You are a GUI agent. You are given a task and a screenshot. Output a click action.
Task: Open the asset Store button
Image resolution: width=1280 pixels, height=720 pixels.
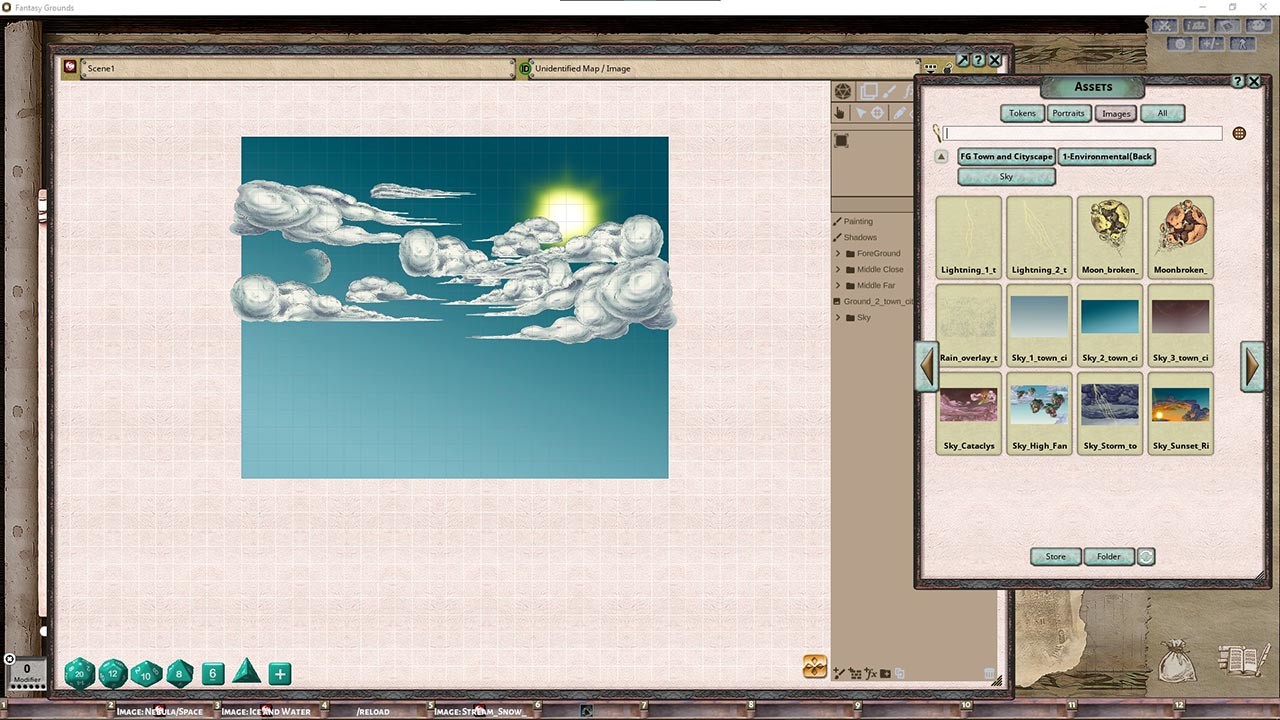(x=1056, y=556)
